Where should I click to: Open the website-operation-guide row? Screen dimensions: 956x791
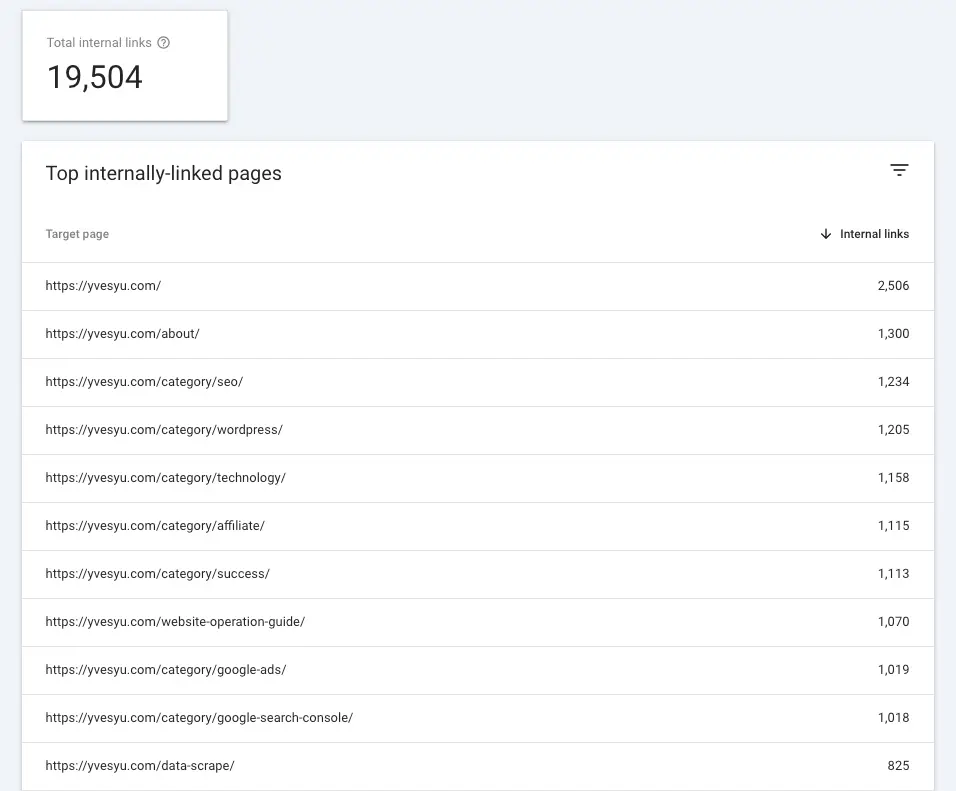tap(175, 622)
